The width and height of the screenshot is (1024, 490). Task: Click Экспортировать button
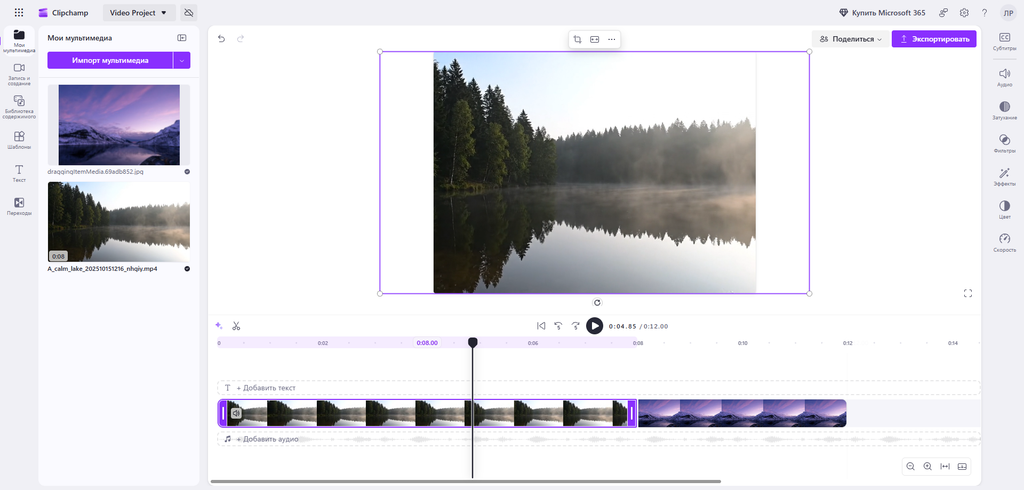point(934,39)
